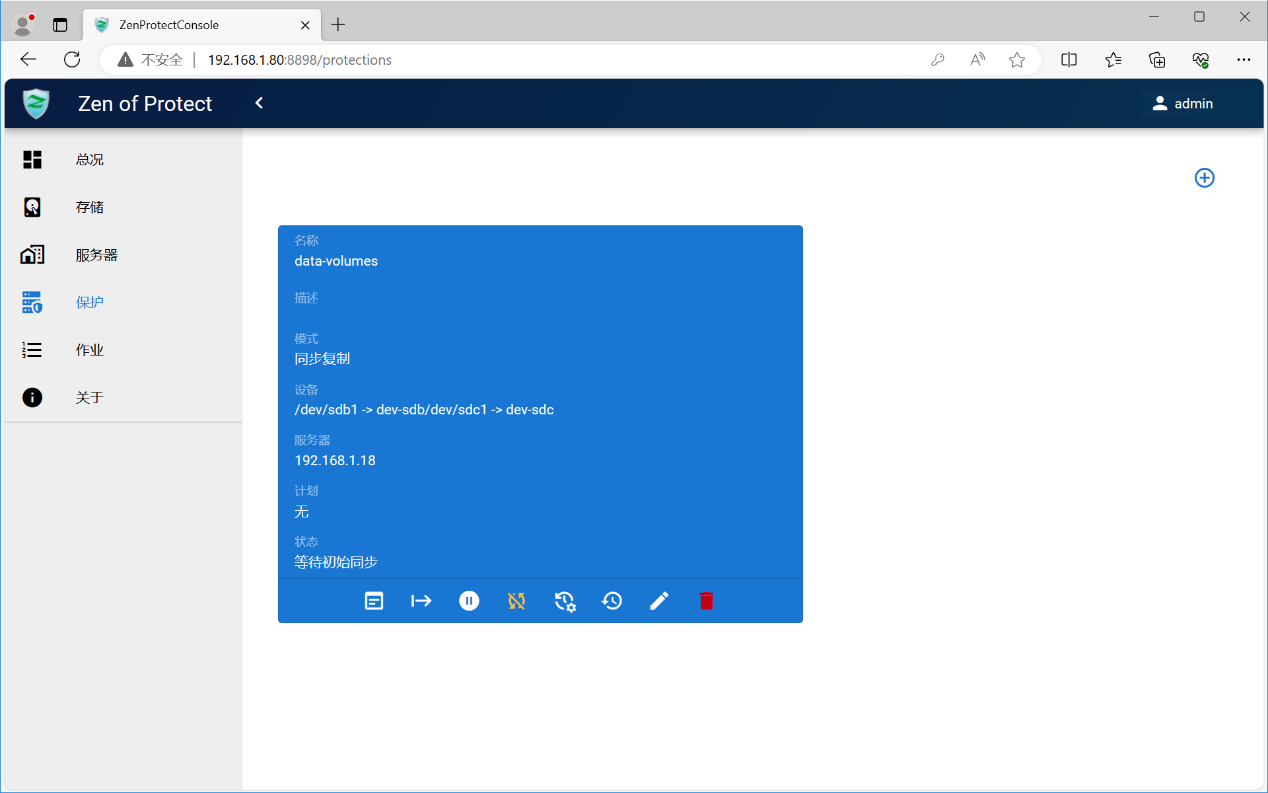Open the browser settings ellipsis menu
Viewport: 1268px width, 793px height.
1244,60
